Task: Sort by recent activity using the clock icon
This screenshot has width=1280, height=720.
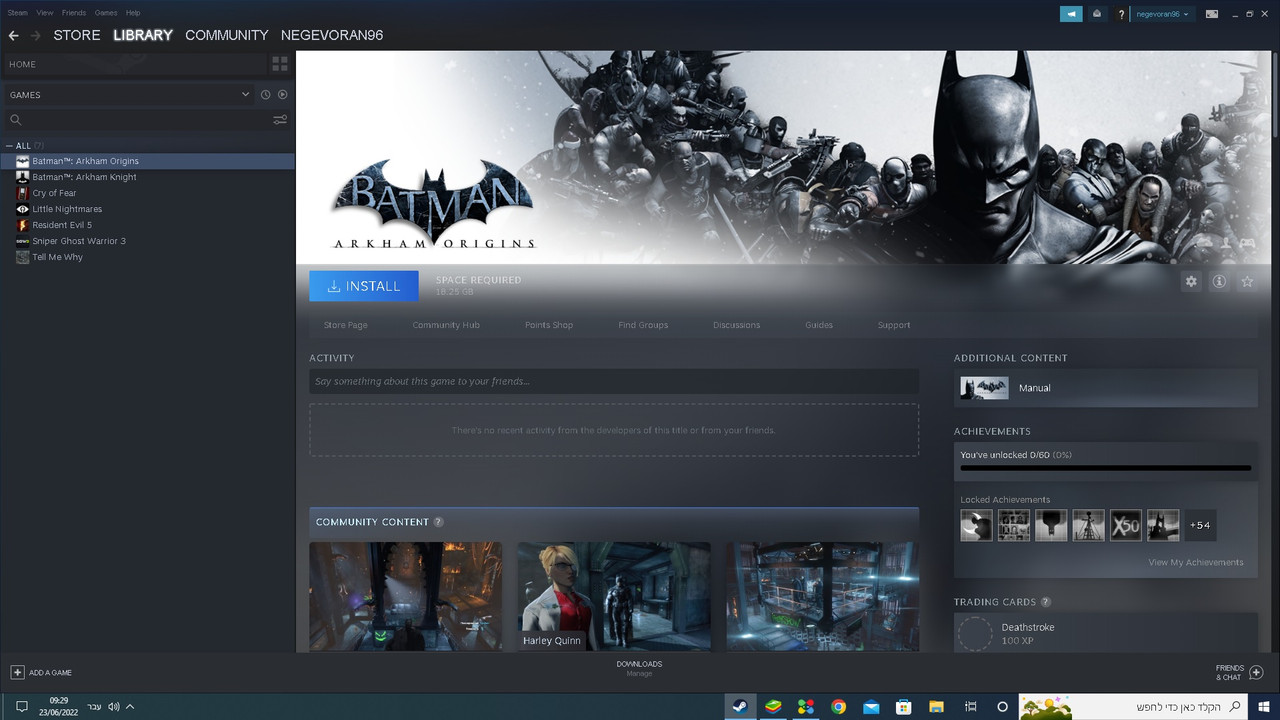Action: (266, 95)
